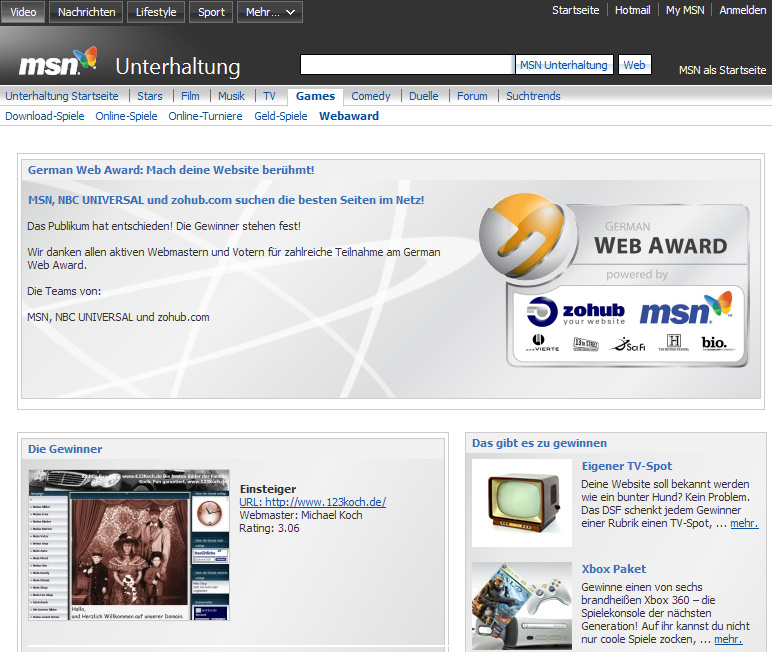The height and width of the screenshot is (652, 772).
Task: Open Hotmail link
Action: 632,10
